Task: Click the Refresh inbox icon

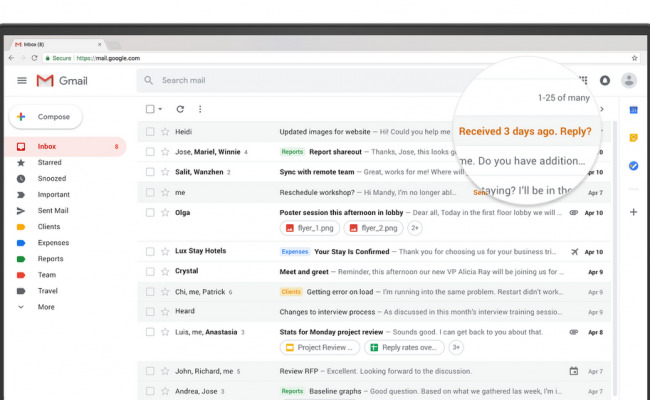Action: click(x=180, y=109)
